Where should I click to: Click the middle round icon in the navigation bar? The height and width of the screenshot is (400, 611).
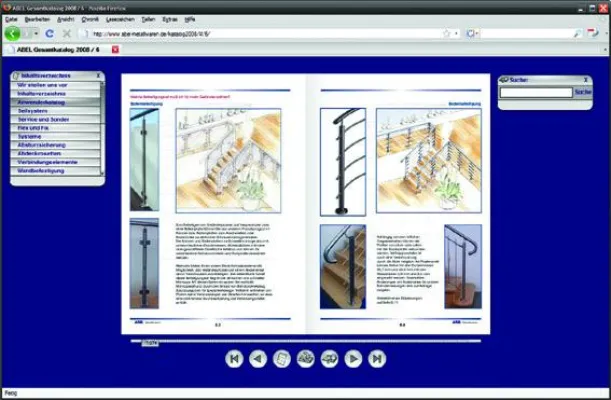(x=306, y=359)
